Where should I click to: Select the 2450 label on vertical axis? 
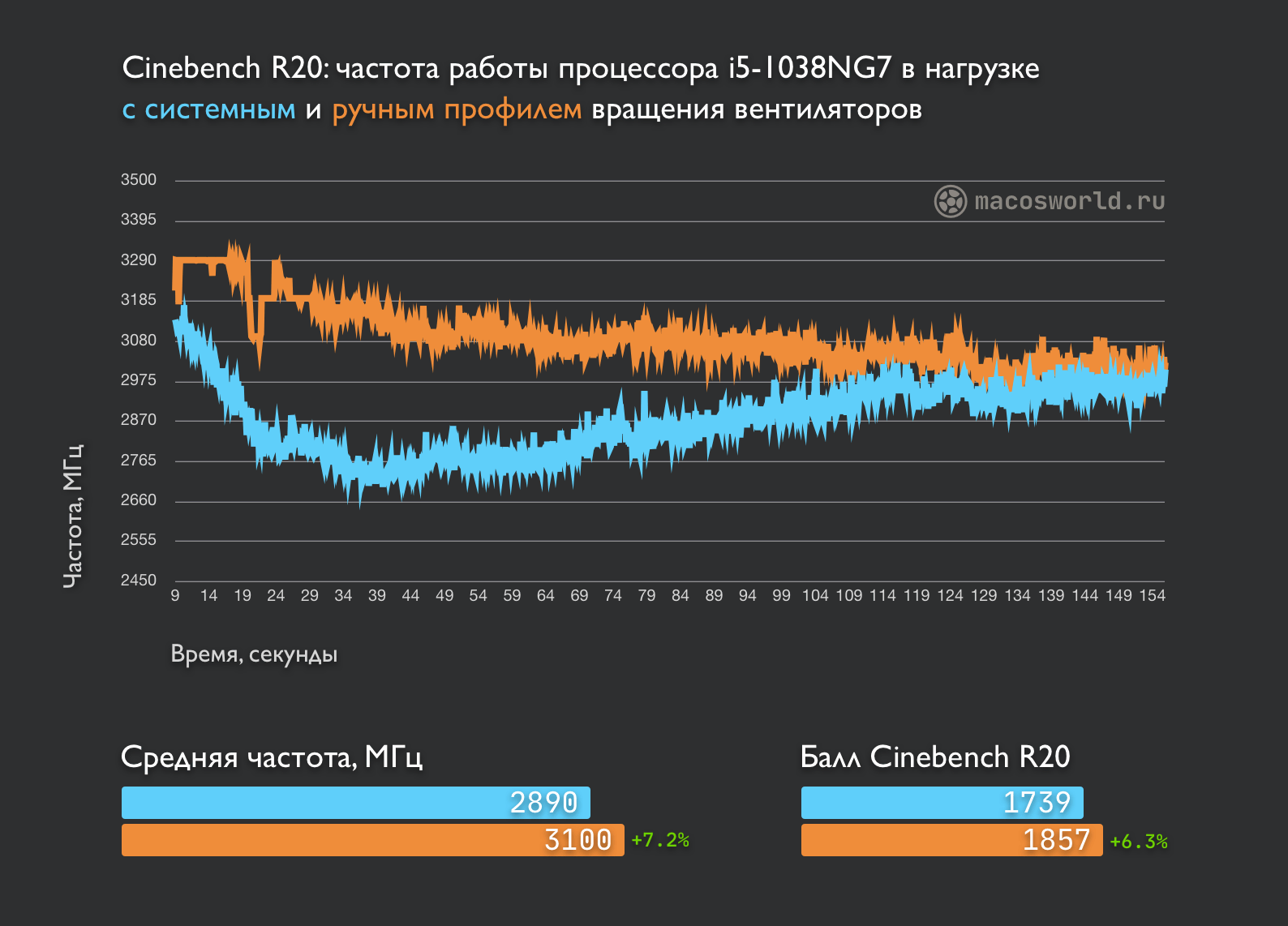point(139,581)
